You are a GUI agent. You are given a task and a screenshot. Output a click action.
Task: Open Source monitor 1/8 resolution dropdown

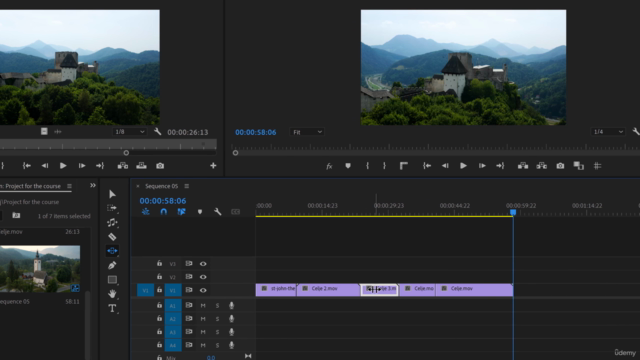[129, 131]
